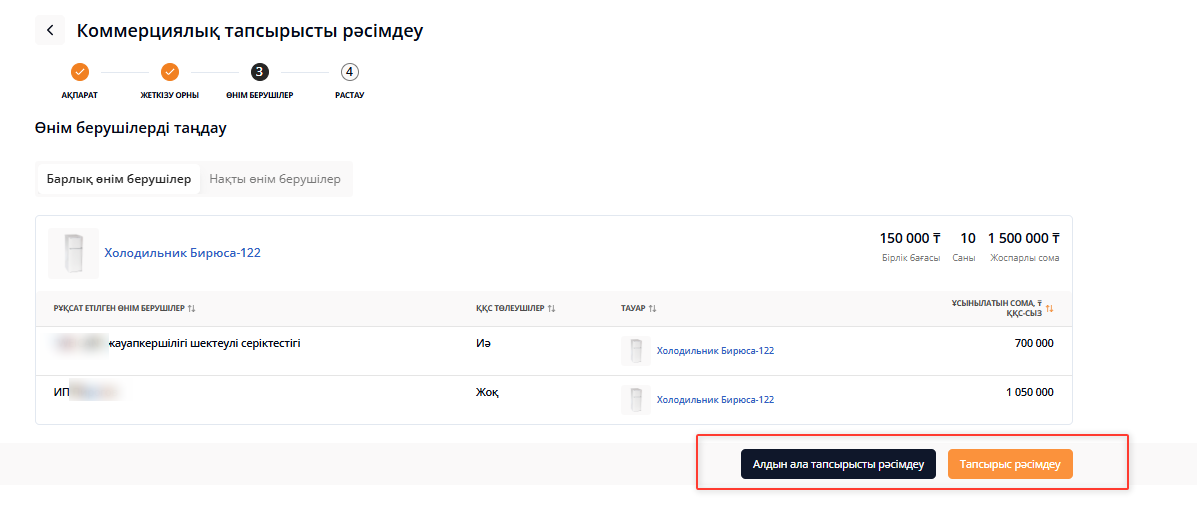Click the second row's product thumbnail

point(636,400)
